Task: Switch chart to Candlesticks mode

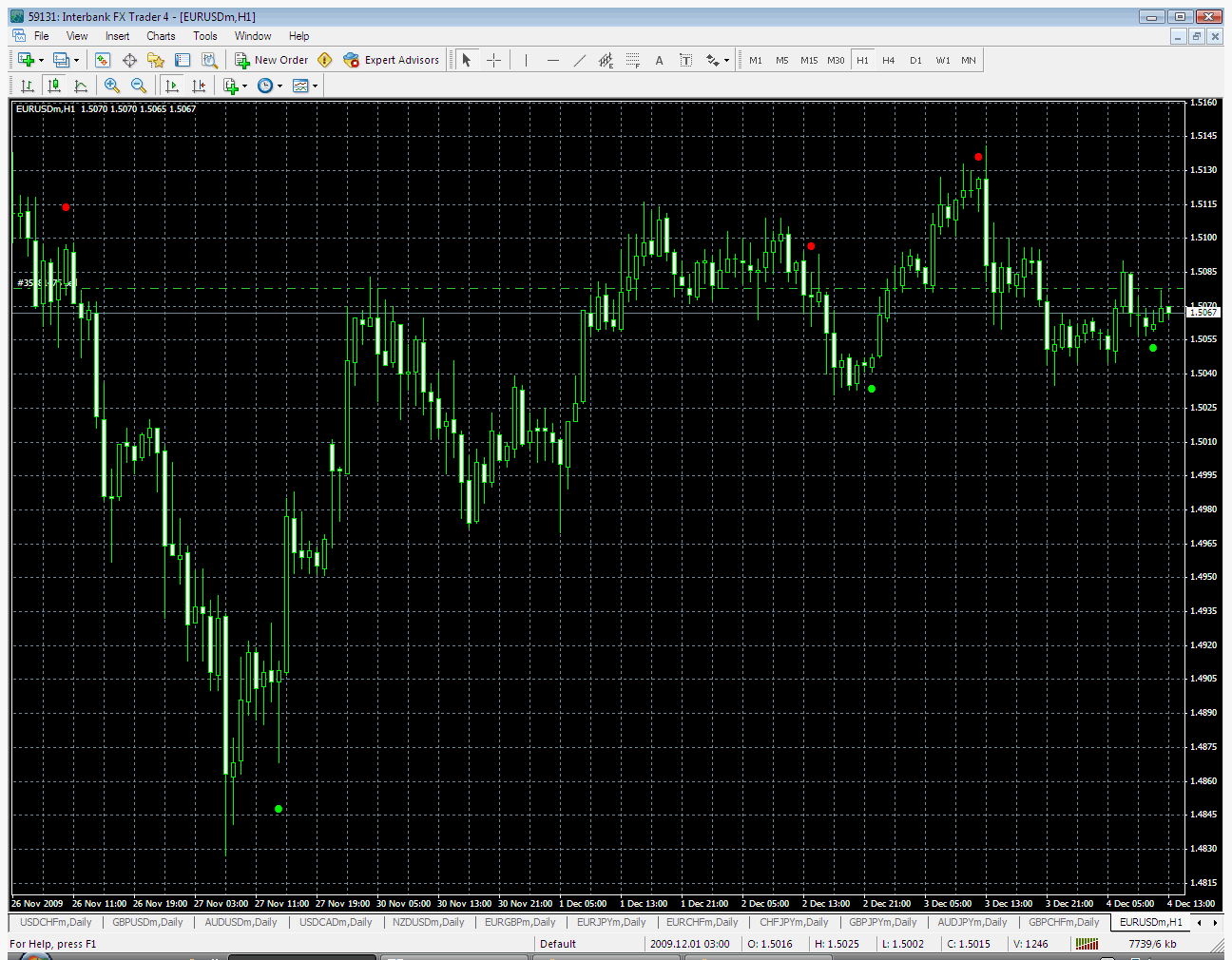Action: (54, 86)
